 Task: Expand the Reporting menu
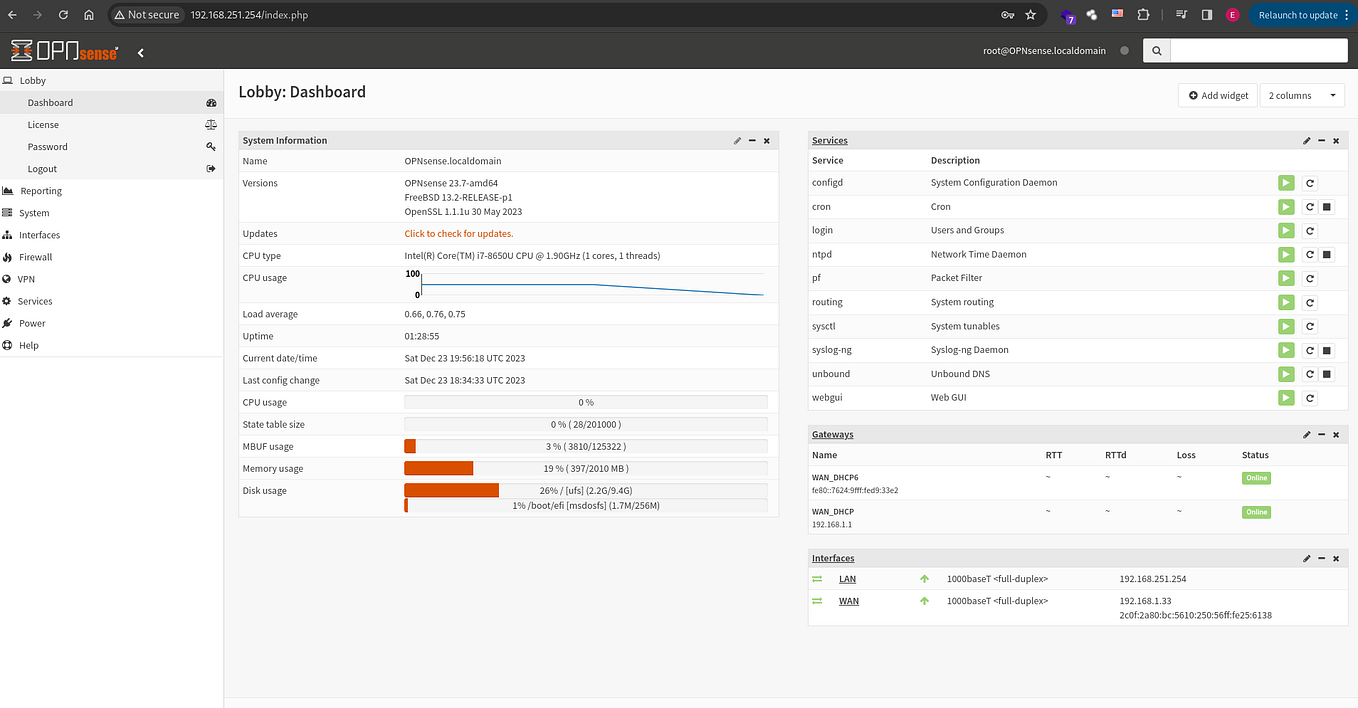pos(111,191)
